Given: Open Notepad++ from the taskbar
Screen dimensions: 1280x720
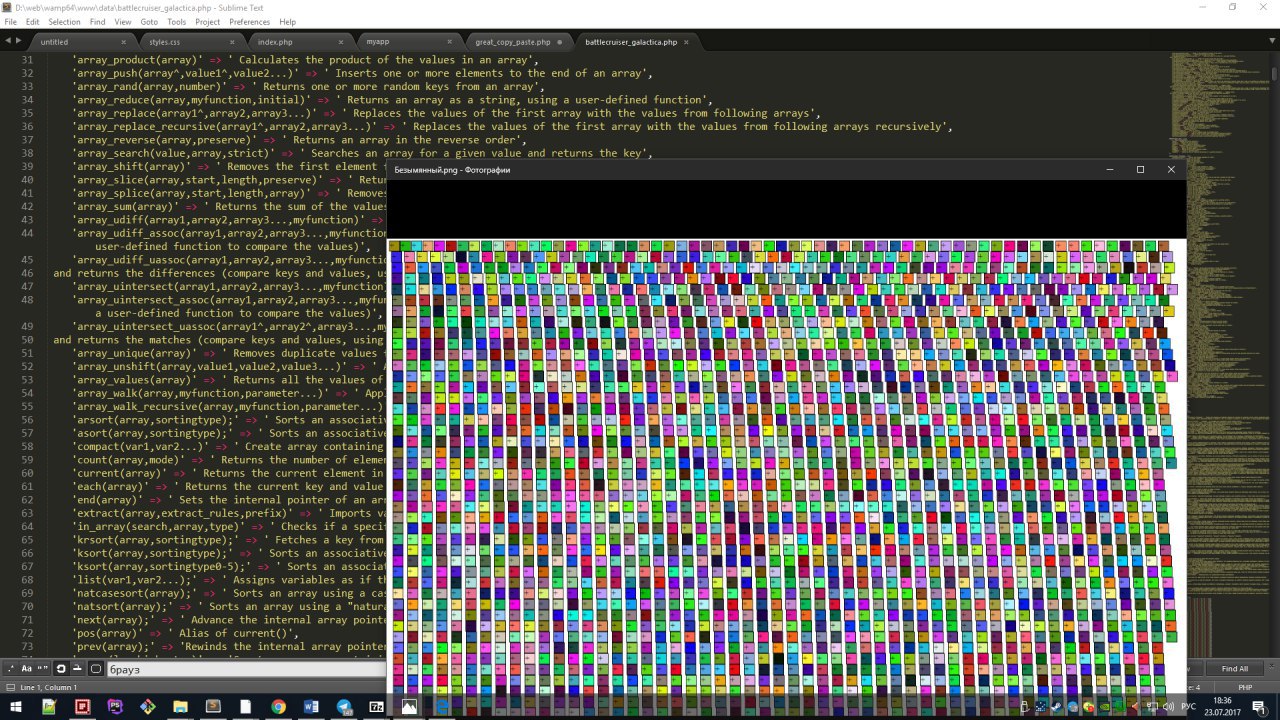Looking at the screenshot, I should 49,707.
